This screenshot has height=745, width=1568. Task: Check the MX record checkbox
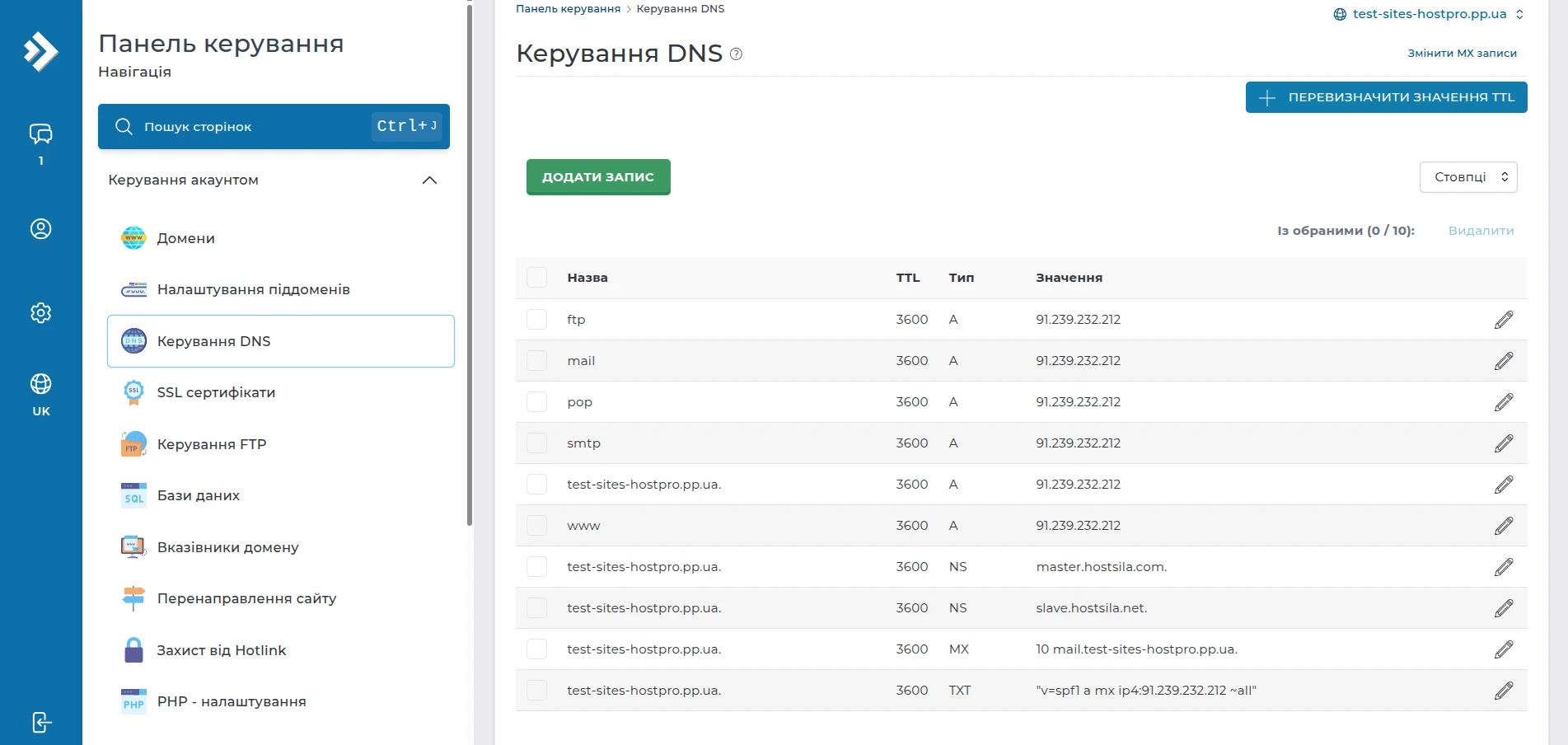[537, 649]
